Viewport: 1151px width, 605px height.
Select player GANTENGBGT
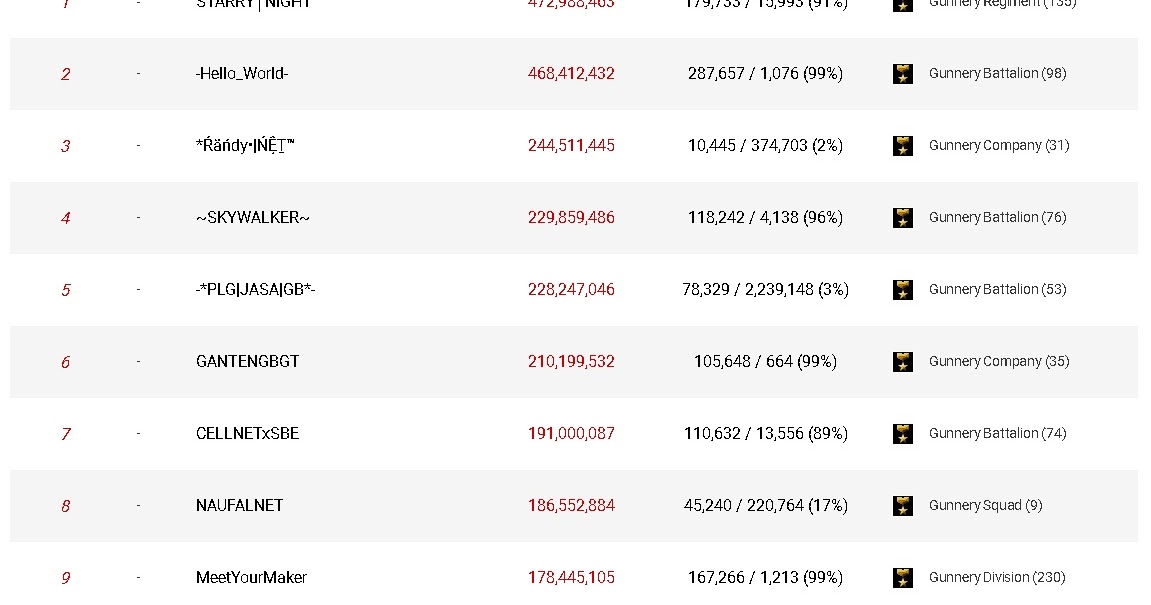247,362
